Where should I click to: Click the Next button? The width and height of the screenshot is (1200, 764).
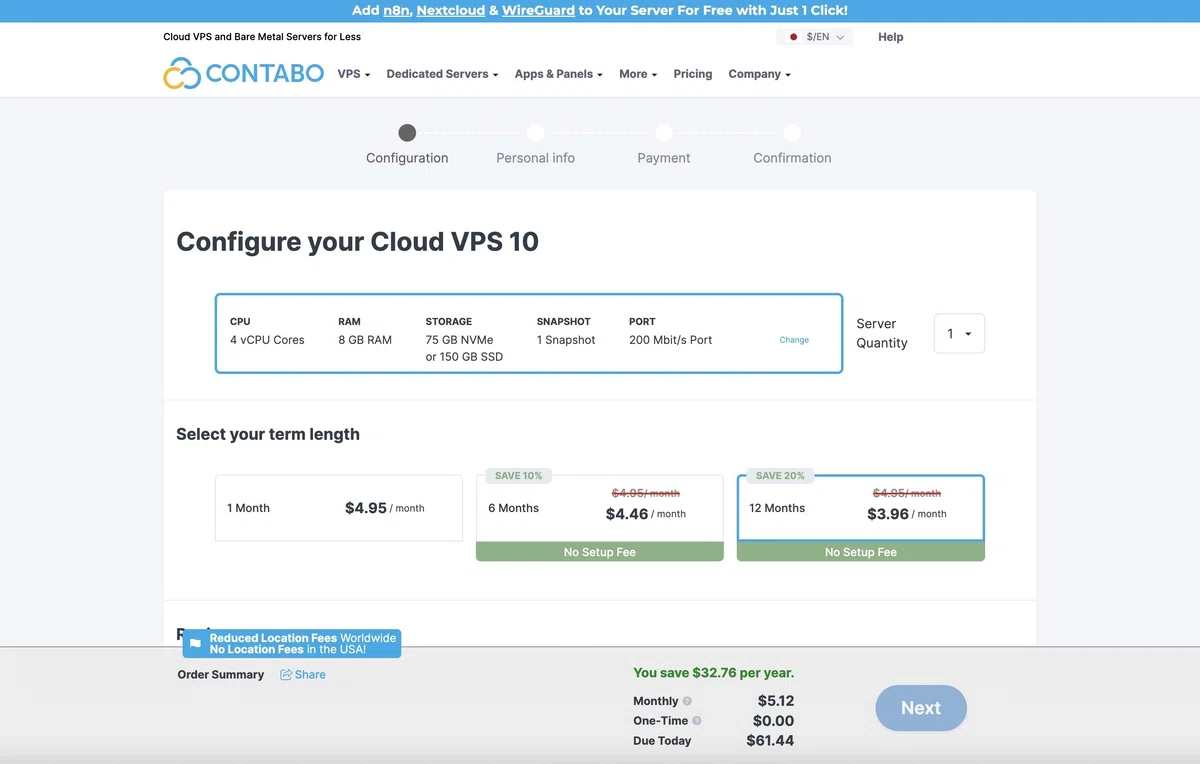click(x=921, y=708)
